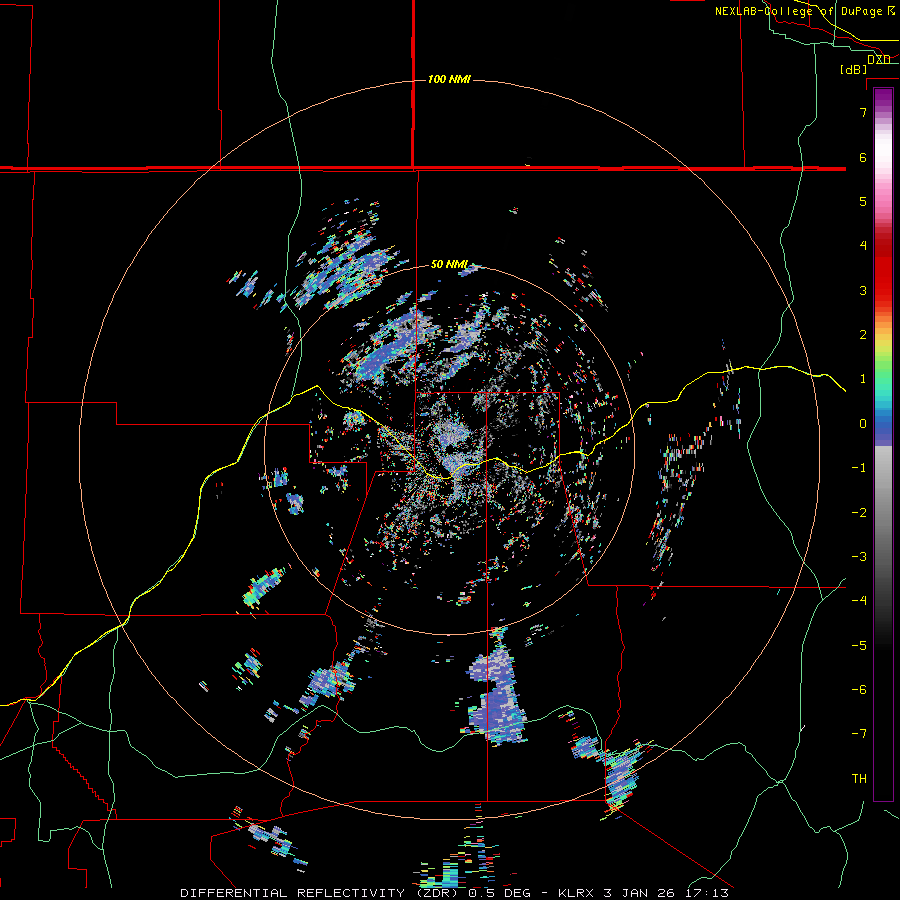Click the NEXLAB-College of DuPage label
This screenshot has height=900, width=900.
(805, 11)
